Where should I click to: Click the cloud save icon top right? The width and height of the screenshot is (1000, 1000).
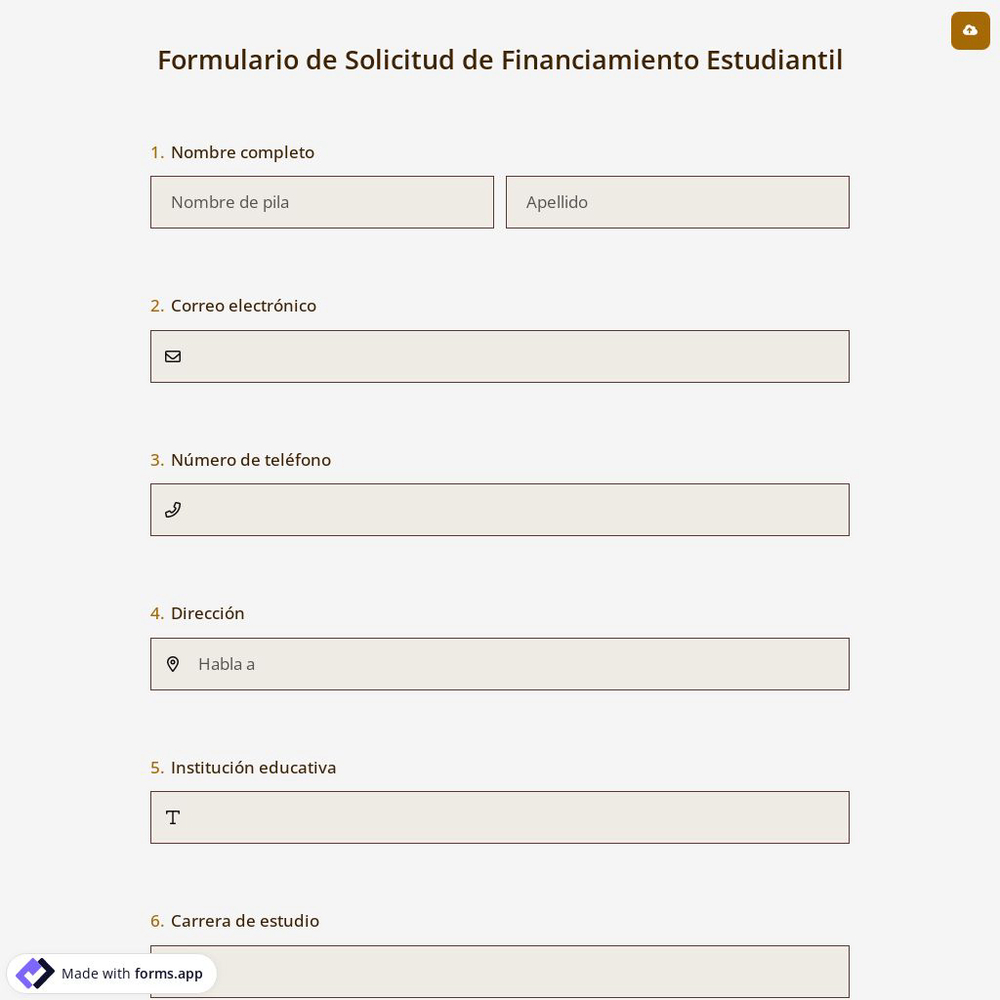970,30
